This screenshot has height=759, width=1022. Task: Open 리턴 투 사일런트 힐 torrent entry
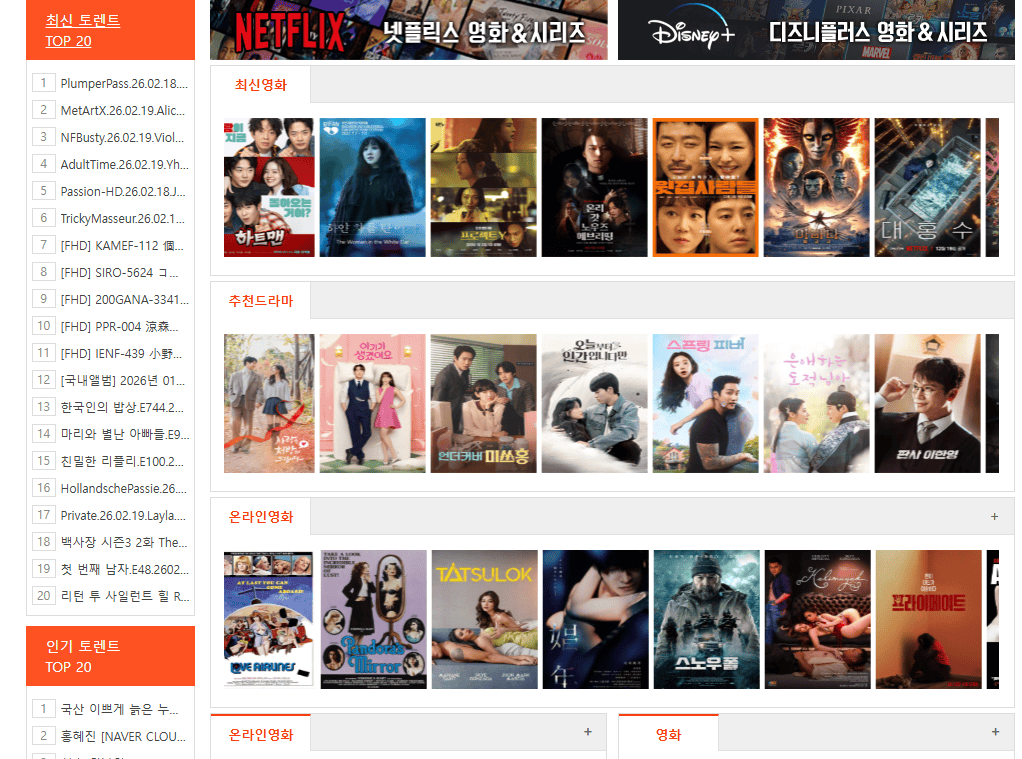tap(125, 596)
